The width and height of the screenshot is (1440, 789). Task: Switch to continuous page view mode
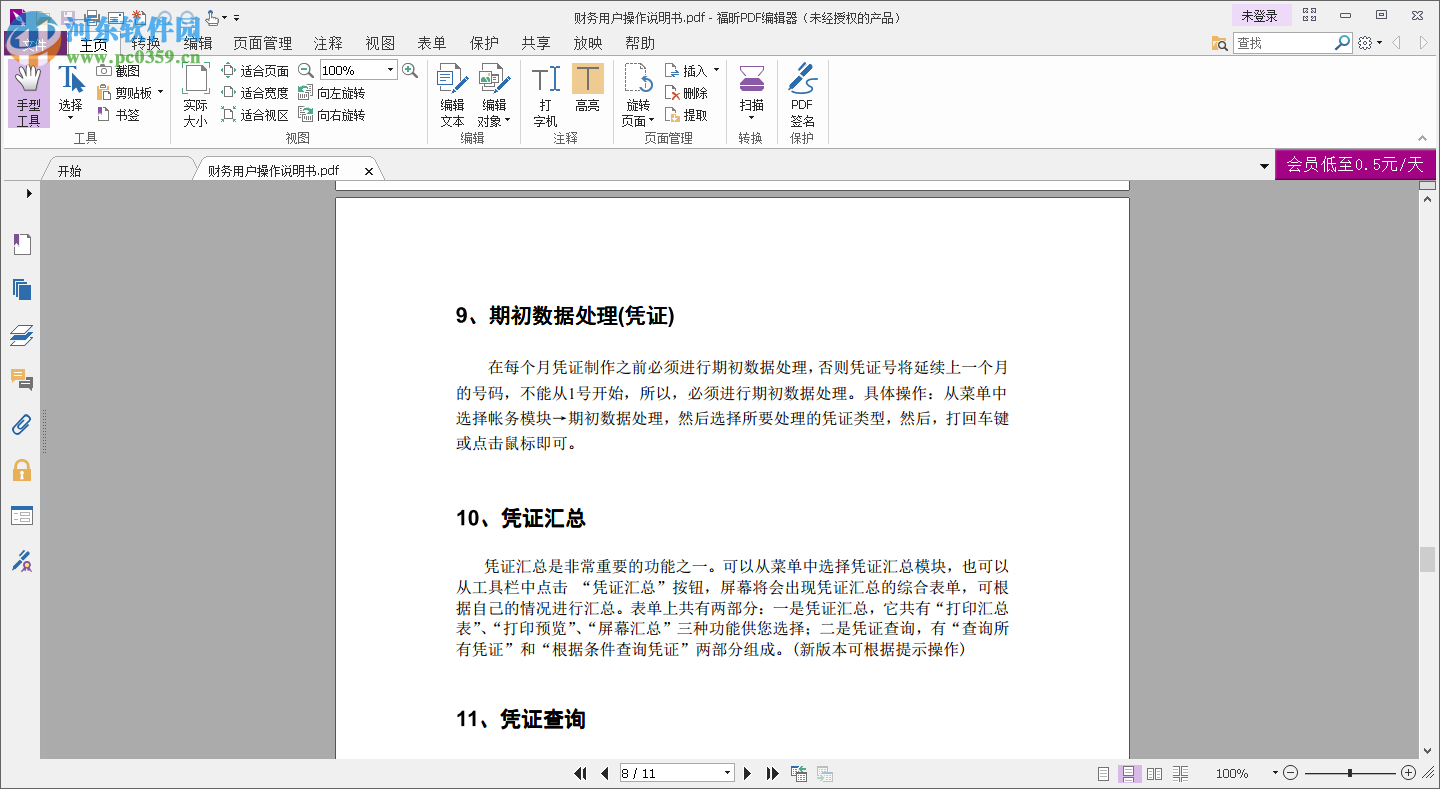point(1129,773)
